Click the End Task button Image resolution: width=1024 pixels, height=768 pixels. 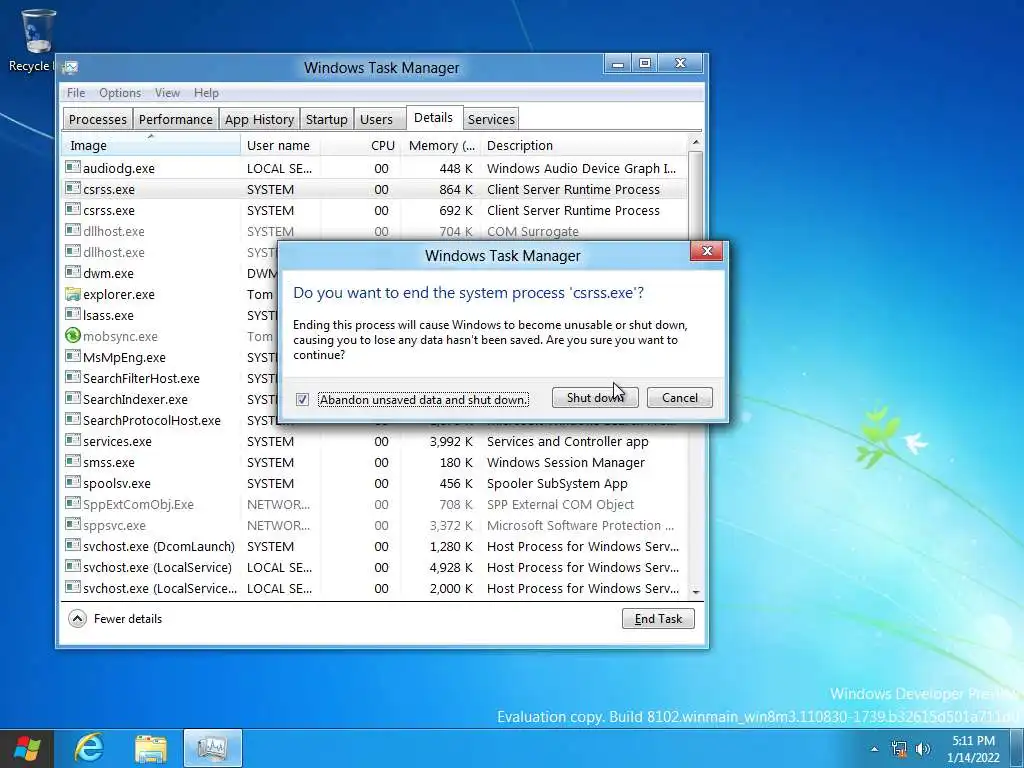point(658,618)
